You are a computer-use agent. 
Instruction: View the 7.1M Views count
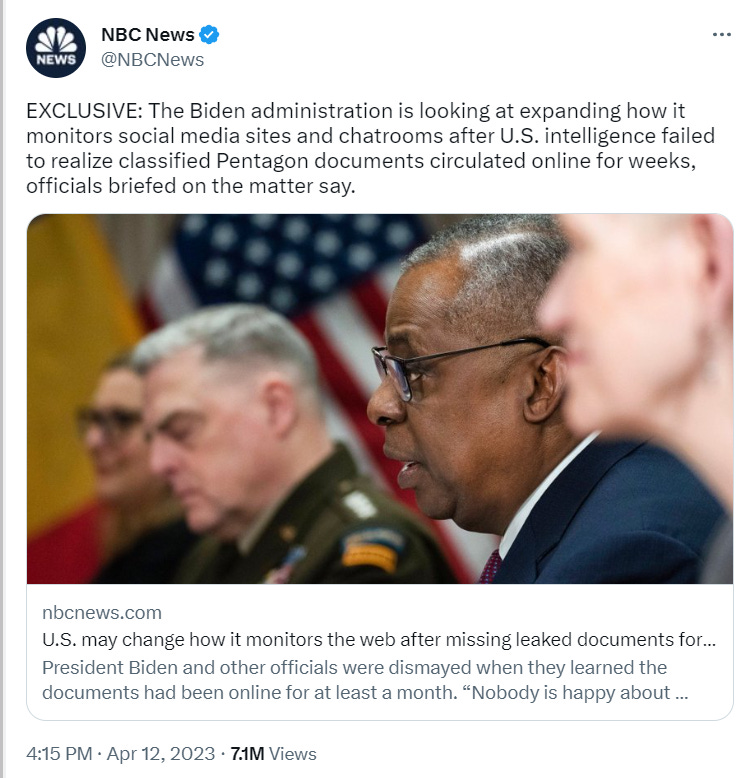(x=273, y=754)
